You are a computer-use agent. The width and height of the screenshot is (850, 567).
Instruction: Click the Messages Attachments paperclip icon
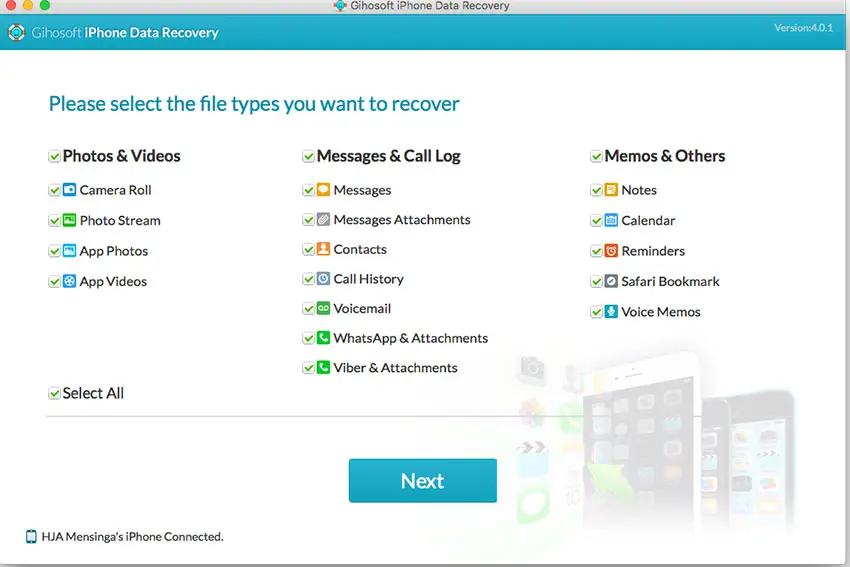coord(323,220)
